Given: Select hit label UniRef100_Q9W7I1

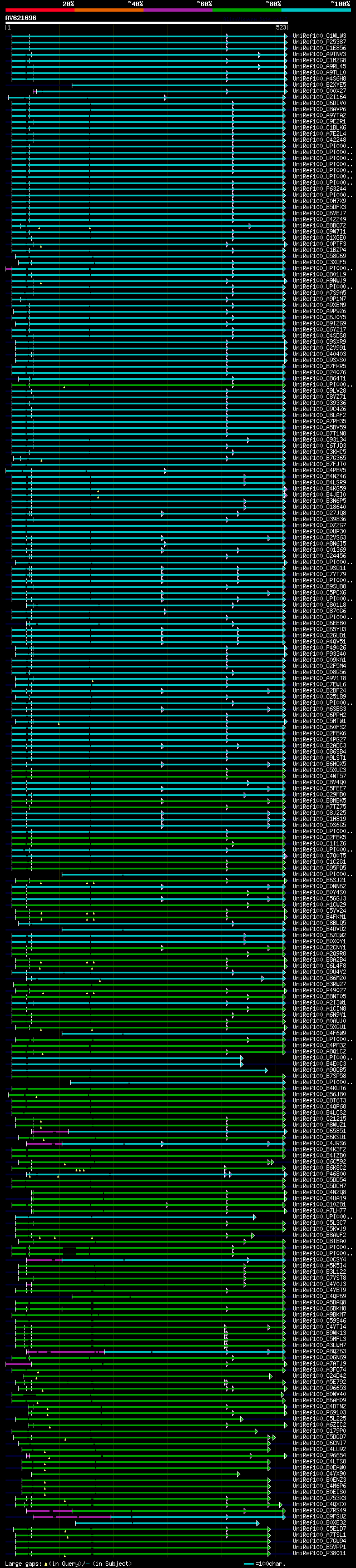Looking at the screenshot, I should click(319, 231).
